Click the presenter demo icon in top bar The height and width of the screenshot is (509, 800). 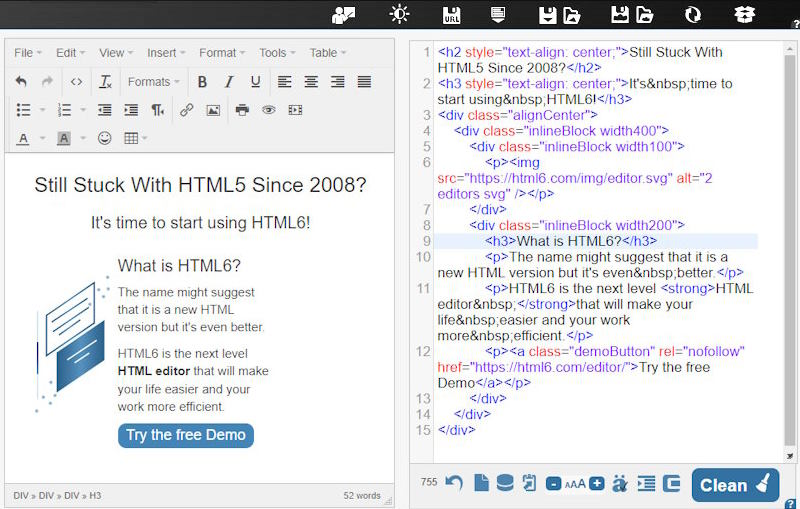coord(343,15)
